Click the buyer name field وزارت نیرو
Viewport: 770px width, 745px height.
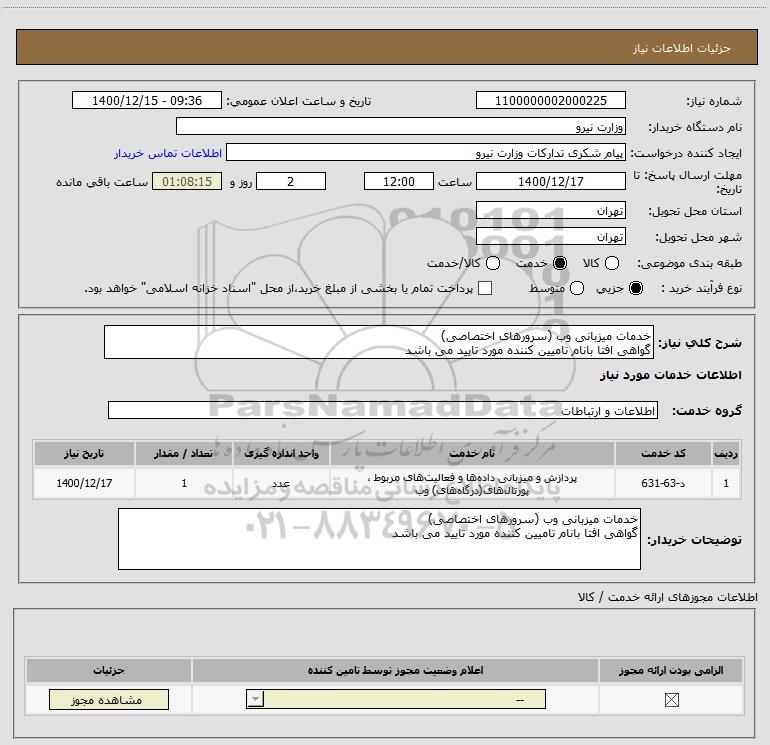(x=401, y=127)
